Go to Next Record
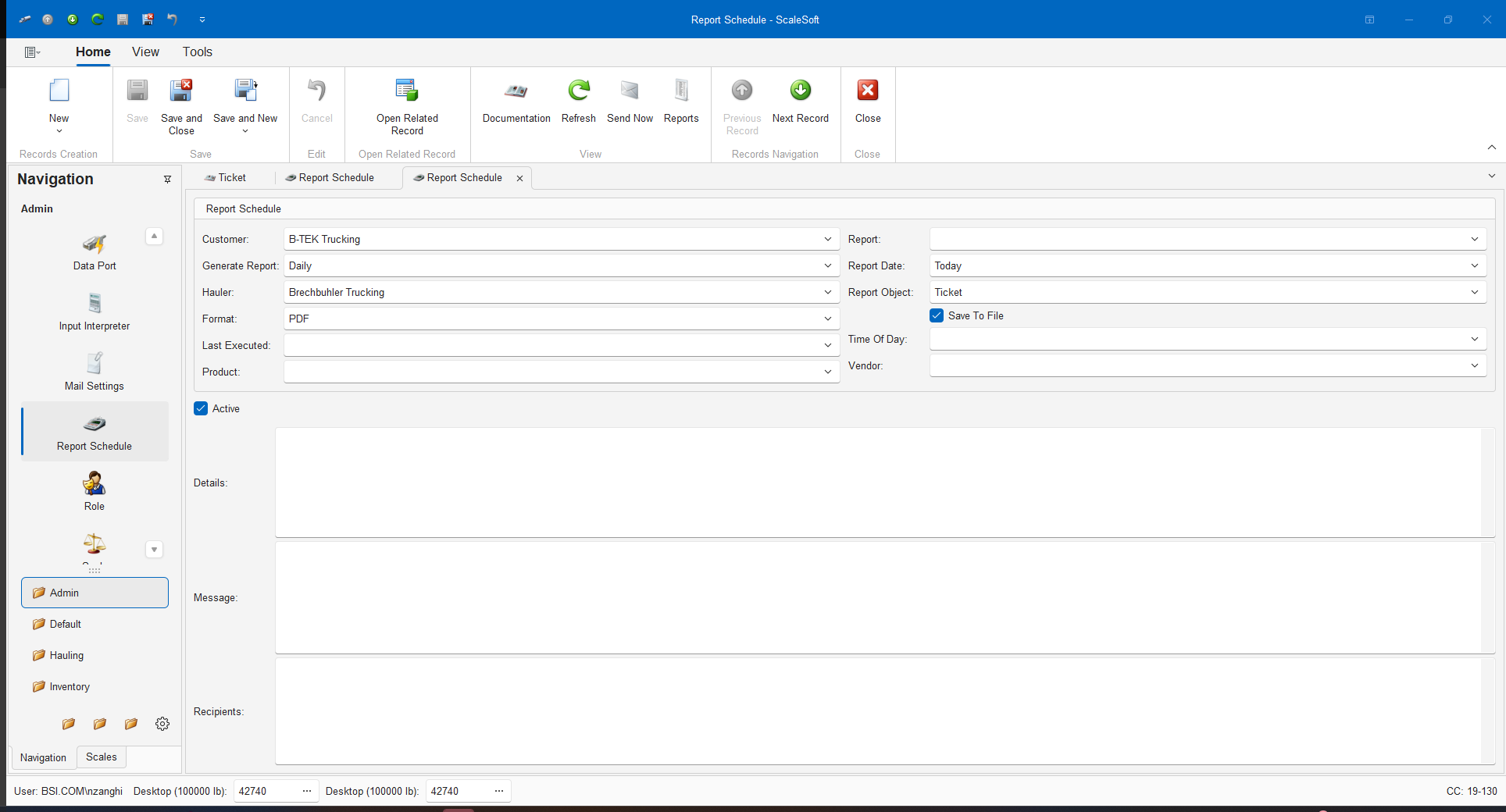The image size is (1506, 812). 801,101
